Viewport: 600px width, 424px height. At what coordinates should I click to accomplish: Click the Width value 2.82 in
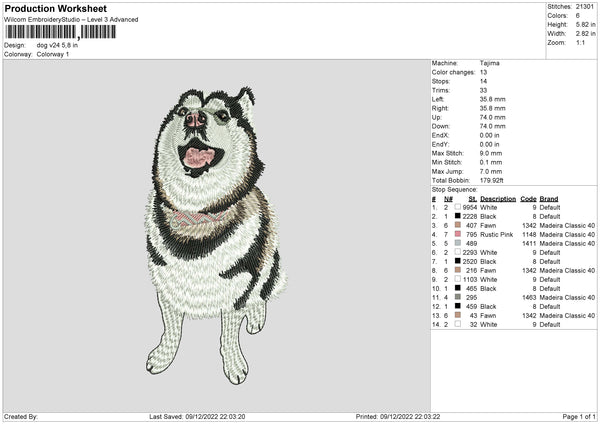[x=585, y=34]
